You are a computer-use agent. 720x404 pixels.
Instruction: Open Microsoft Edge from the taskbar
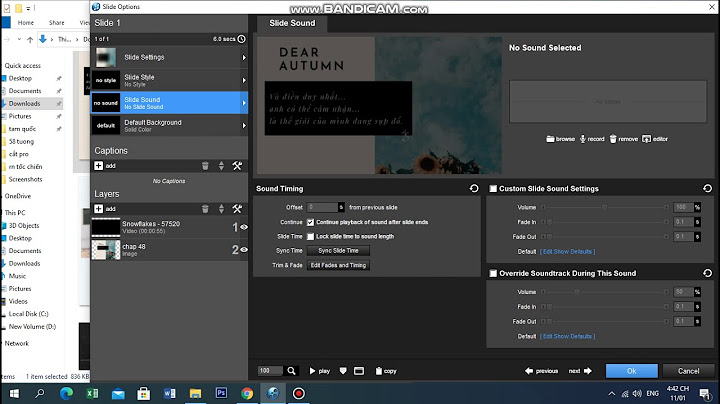[67, 393]
